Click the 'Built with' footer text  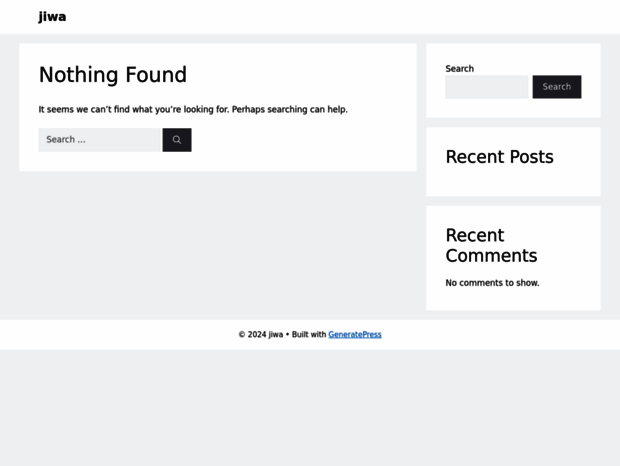click(309, 334)
